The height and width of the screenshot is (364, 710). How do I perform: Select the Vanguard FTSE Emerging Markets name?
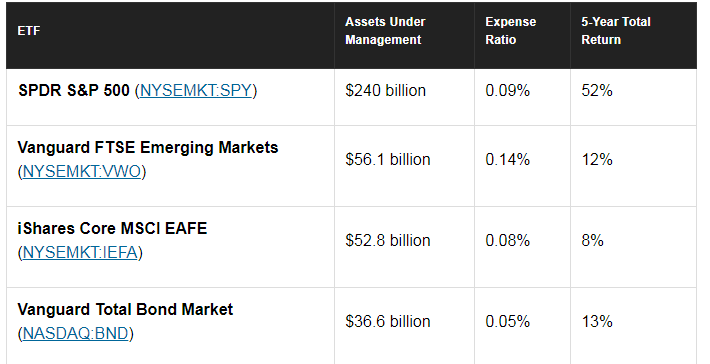148,148
